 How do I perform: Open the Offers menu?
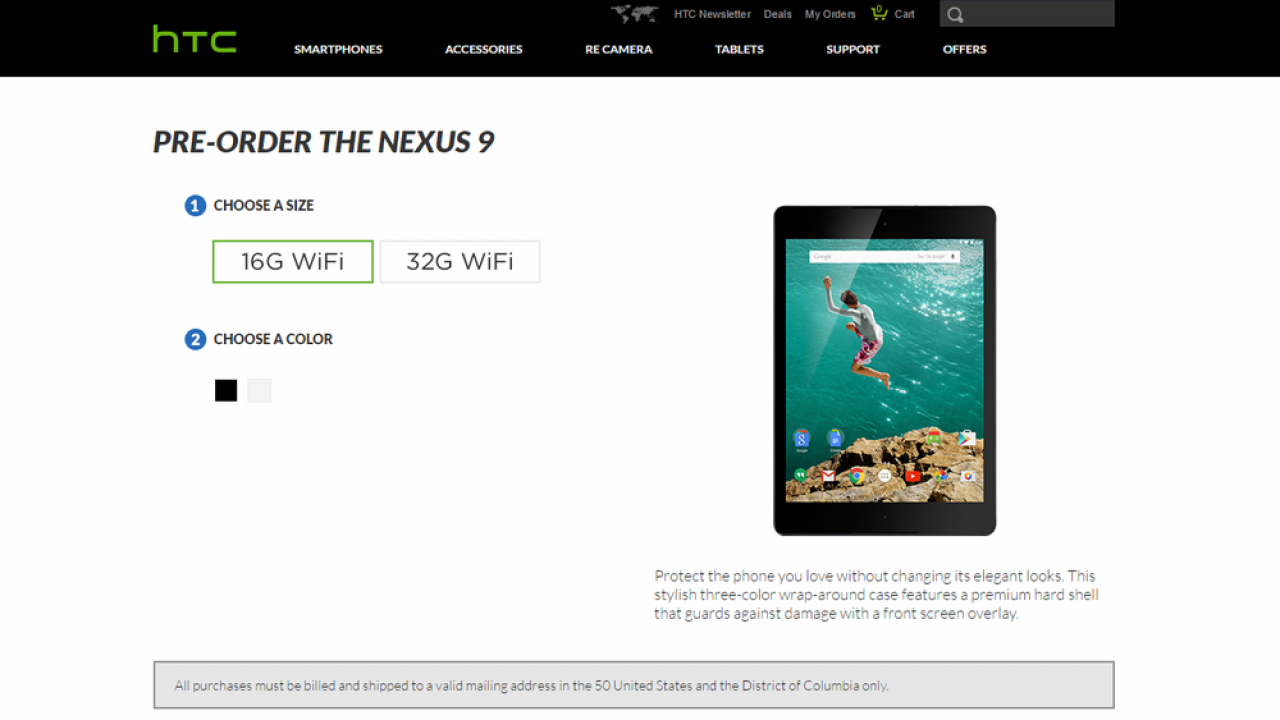coord(965,49)
